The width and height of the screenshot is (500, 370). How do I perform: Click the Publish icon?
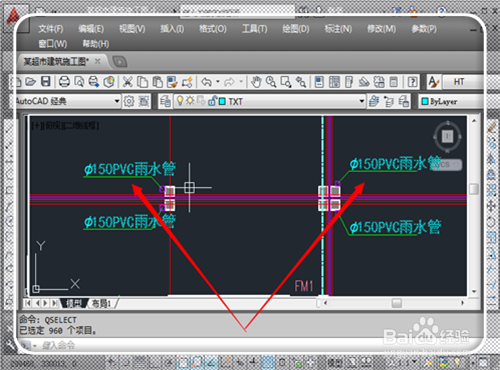pyautogui.click(x=94, y=82)
